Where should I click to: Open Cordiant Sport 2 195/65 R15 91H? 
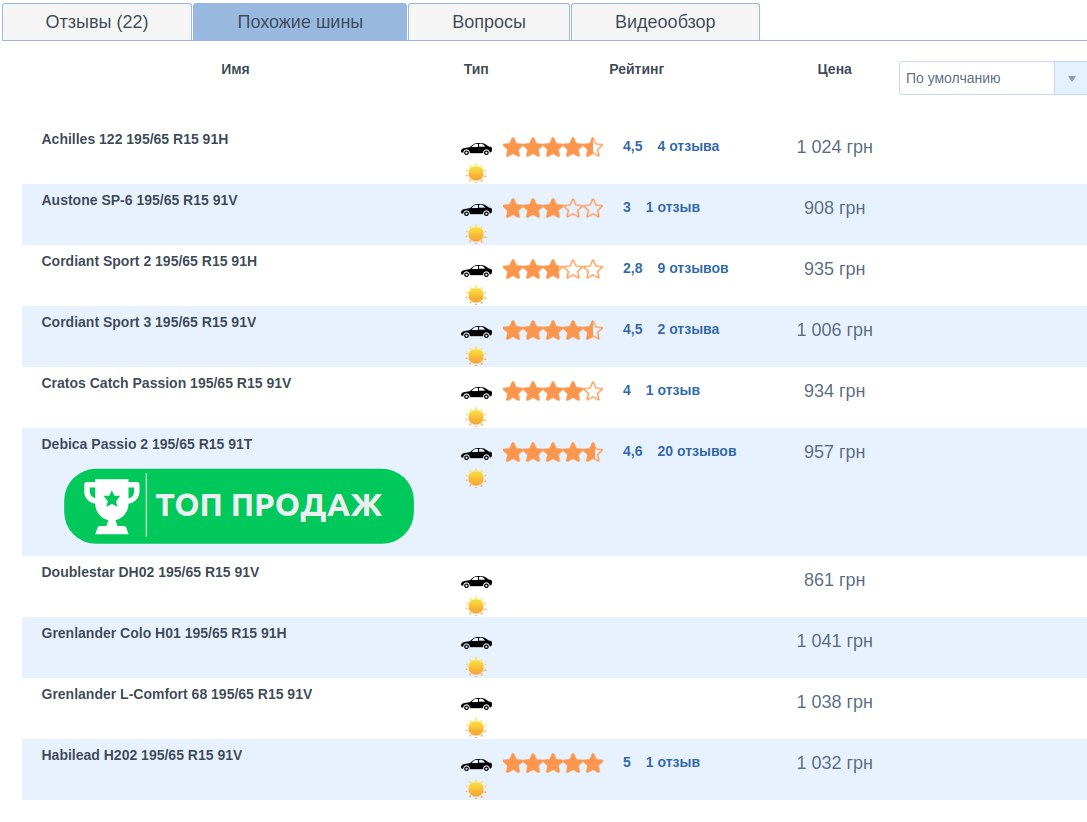(x=149, y=261)
